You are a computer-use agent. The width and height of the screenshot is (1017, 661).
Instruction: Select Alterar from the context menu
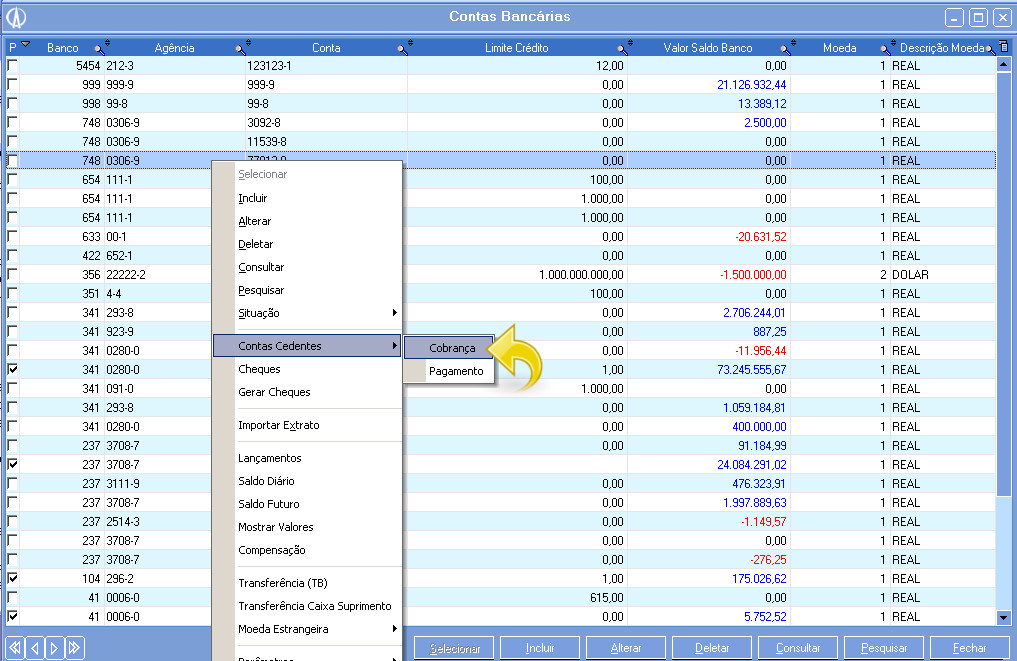[307, 221]
